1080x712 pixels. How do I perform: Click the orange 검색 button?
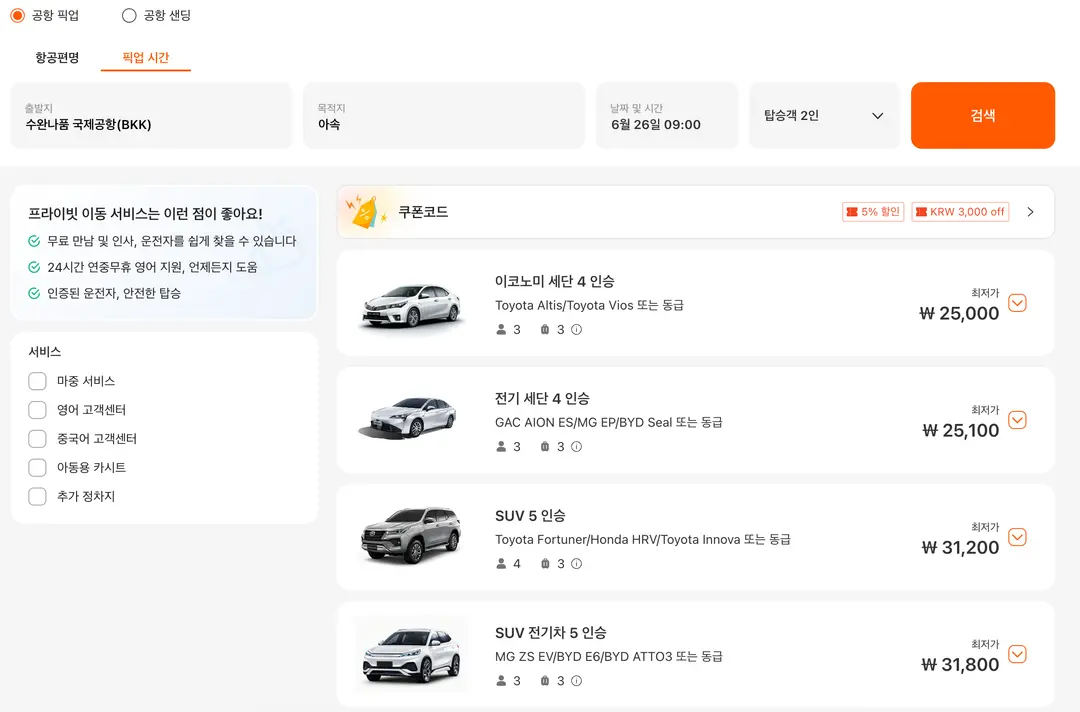point(983,116)
